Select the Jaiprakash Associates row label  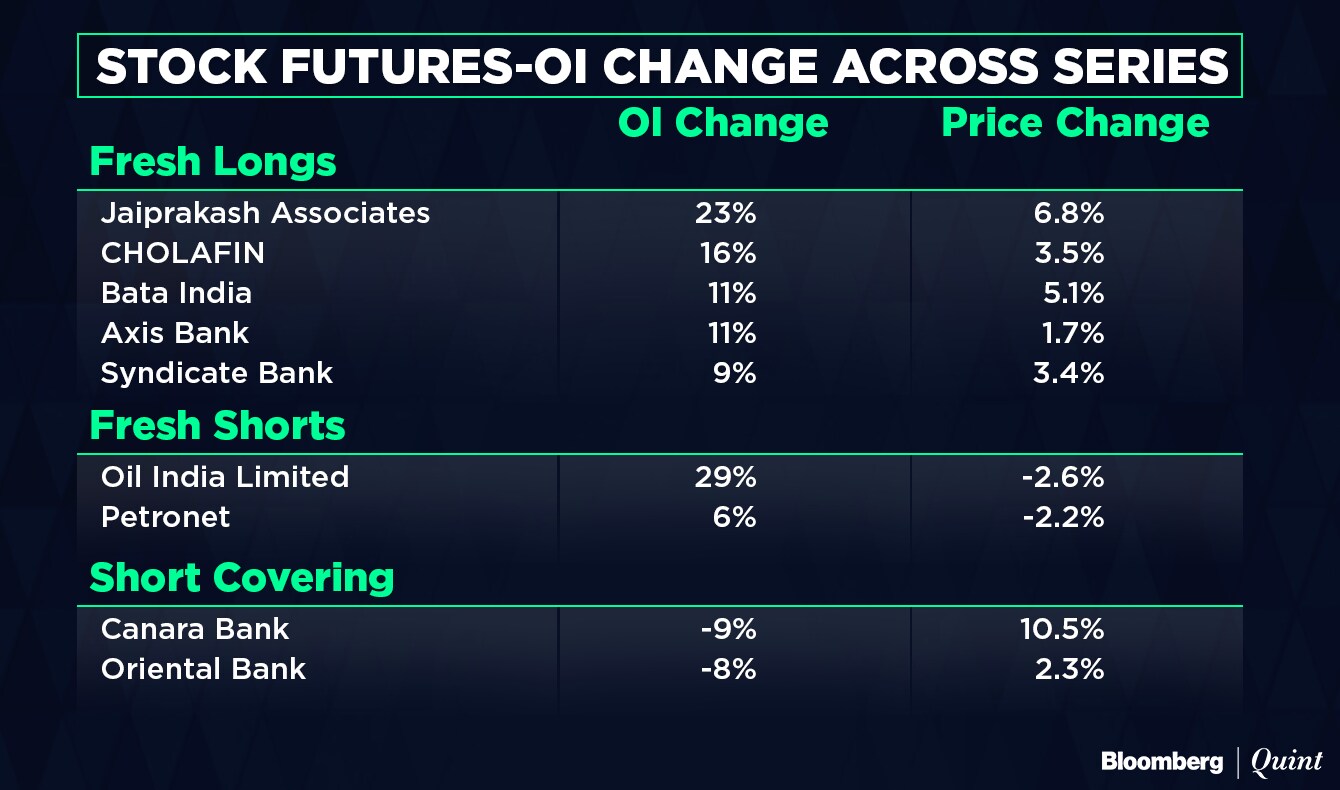pyautogui.click(x=265, y=213)
